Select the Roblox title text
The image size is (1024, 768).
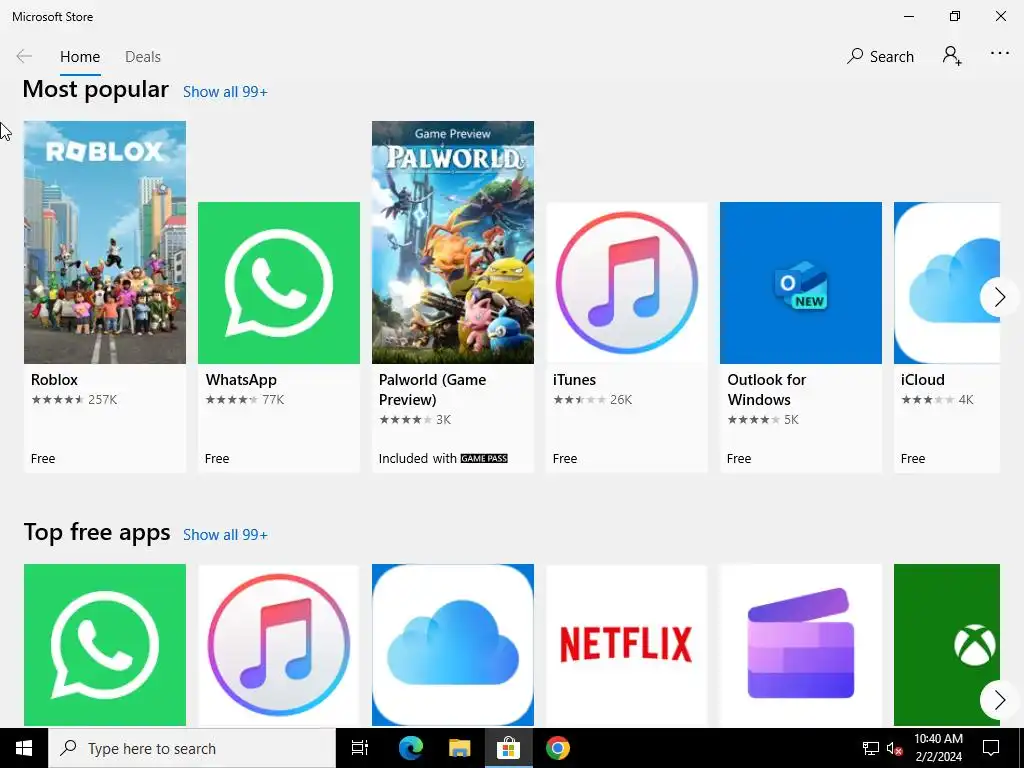pos(54,380)
